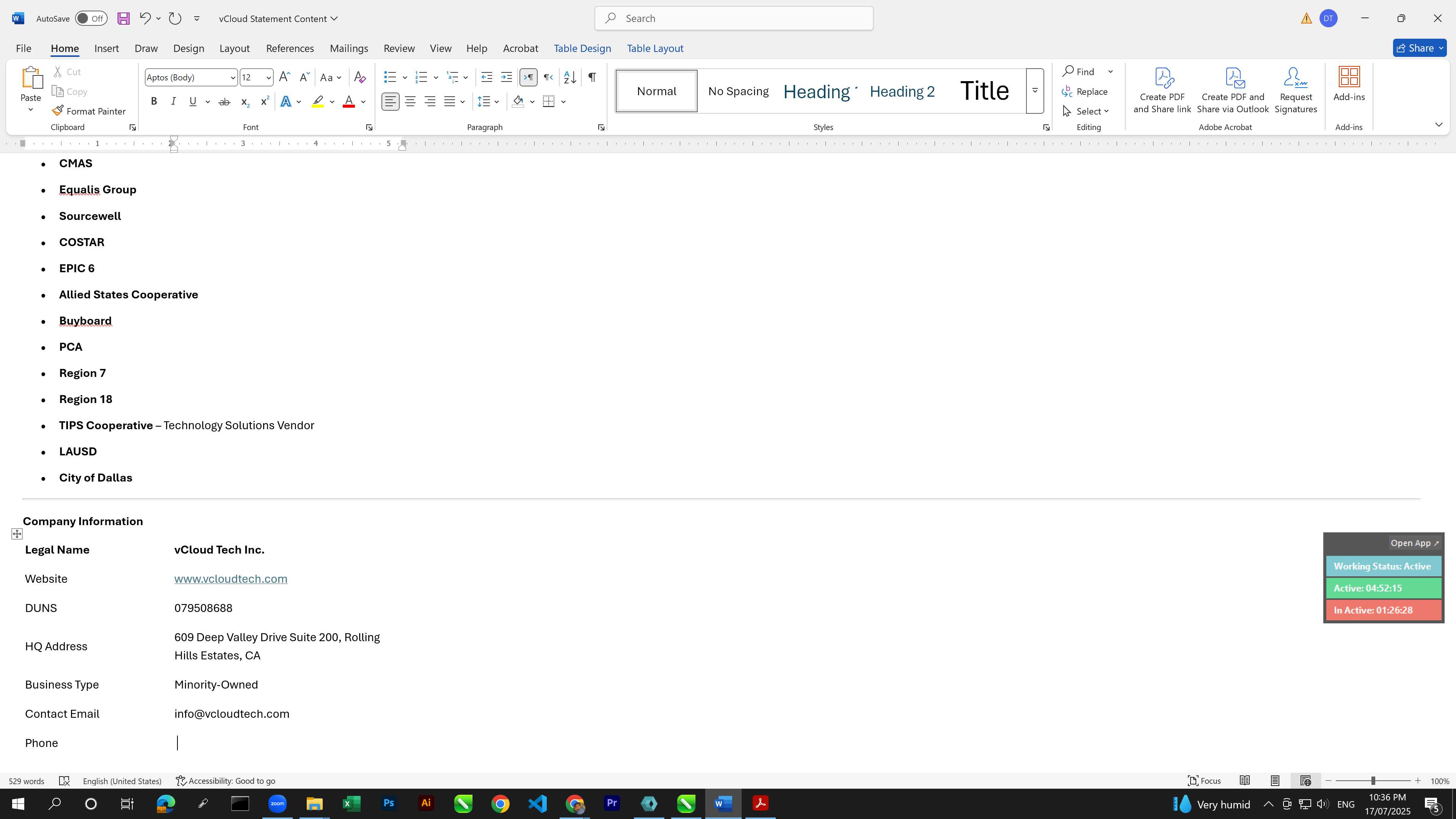1456x819 pixels.
Task: Open Google Chrome from taskbar
Action: tap(500, 804)
